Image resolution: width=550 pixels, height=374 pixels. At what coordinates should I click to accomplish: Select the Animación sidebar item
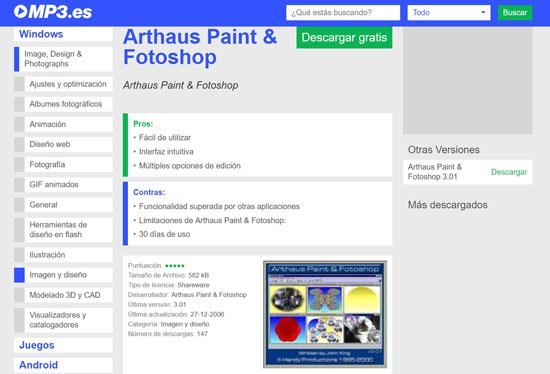(x=63, y=124)
